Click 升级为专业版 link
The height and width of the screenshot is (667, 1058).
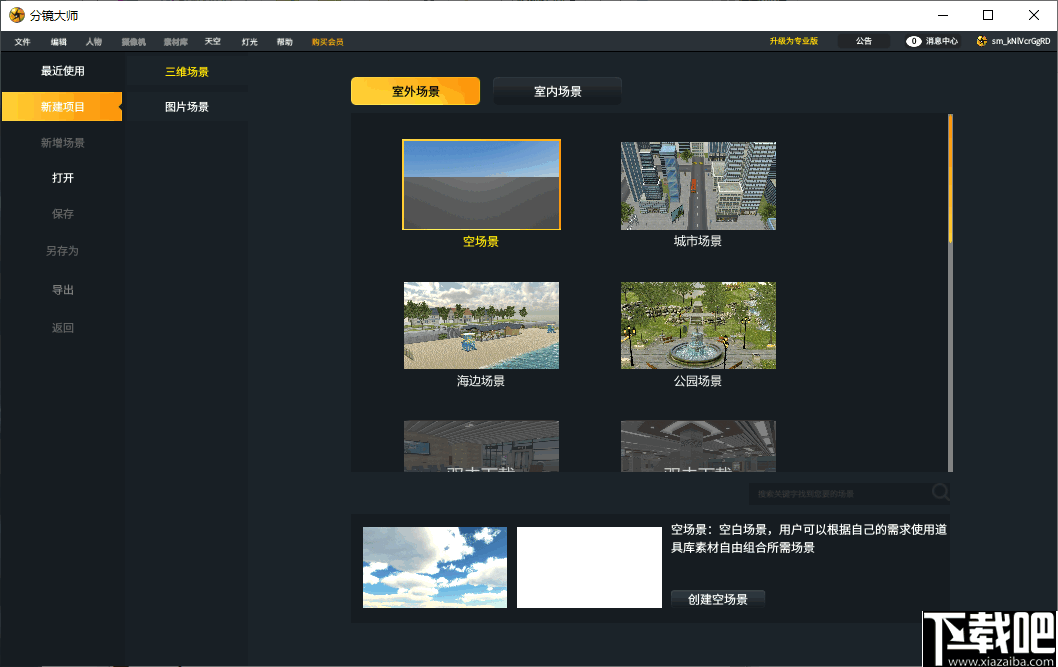794,41
